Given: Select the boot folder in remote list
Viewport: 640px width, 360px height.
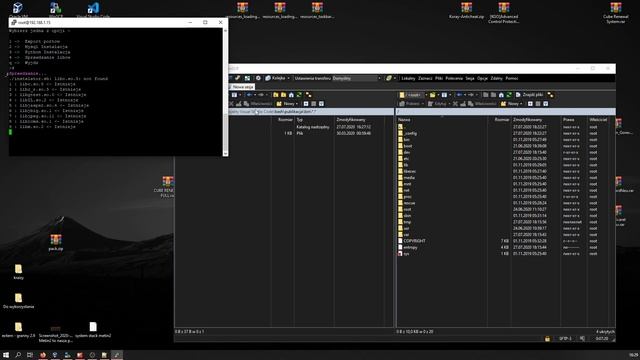Looking at the screenshot, I should 407,146.
